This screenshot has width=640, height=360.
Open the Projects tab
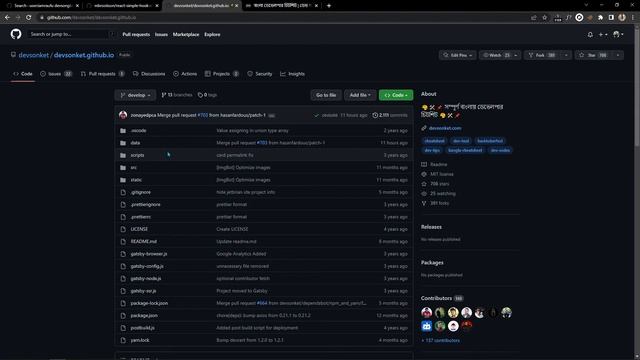(x=222, y=74)
